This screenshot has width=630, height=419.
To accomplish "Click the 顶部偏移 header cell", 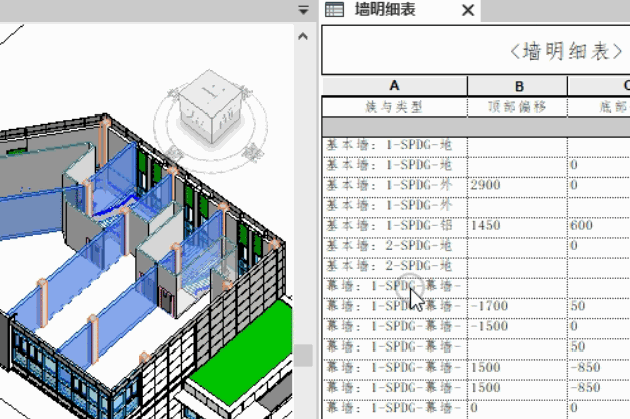I will (x=517, y=106).
